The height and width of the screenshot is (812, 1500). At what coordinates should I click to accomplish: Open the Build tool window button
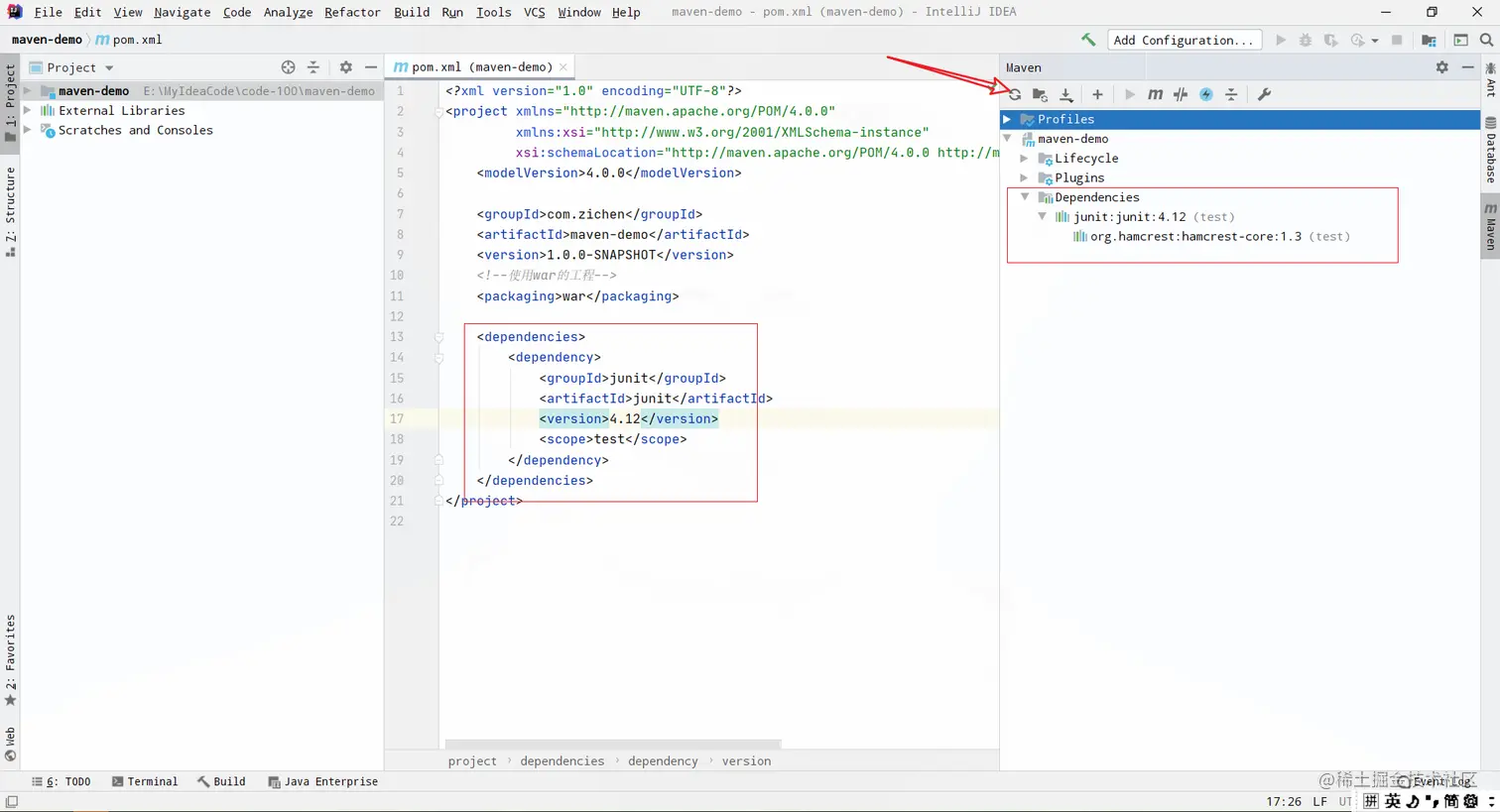(x=221, y=781)
